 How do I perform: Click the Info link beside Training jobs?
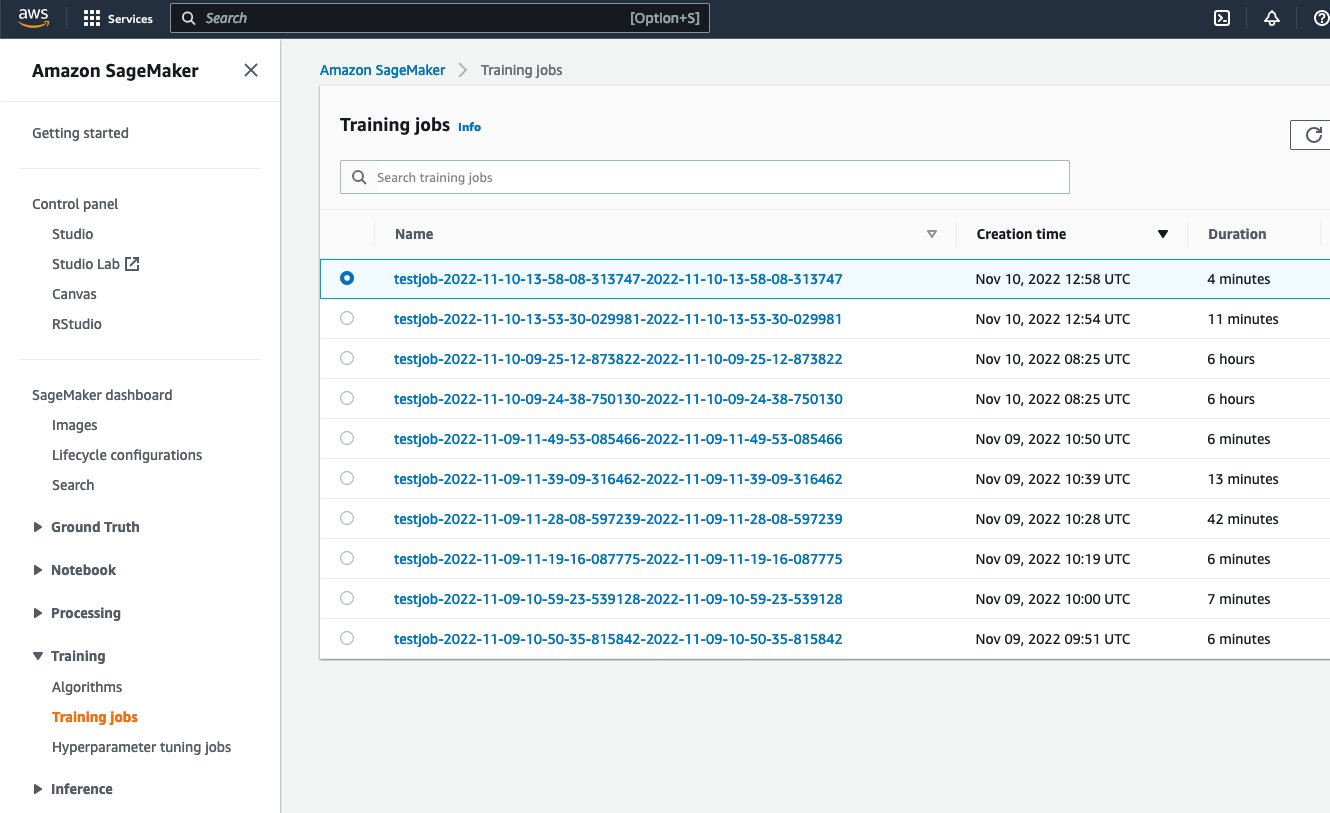tap(469, 127)
